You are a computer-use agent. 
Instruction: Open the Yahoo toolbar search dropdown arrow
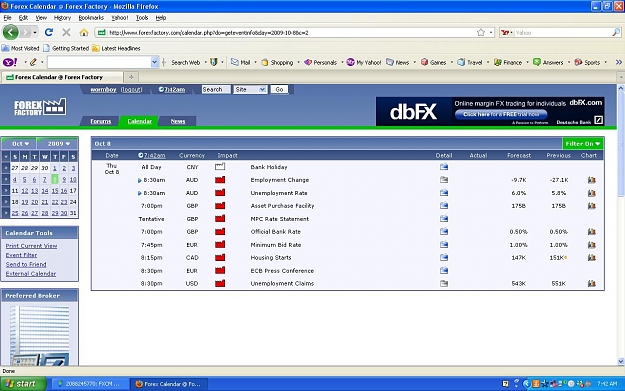tap(154, 62)
